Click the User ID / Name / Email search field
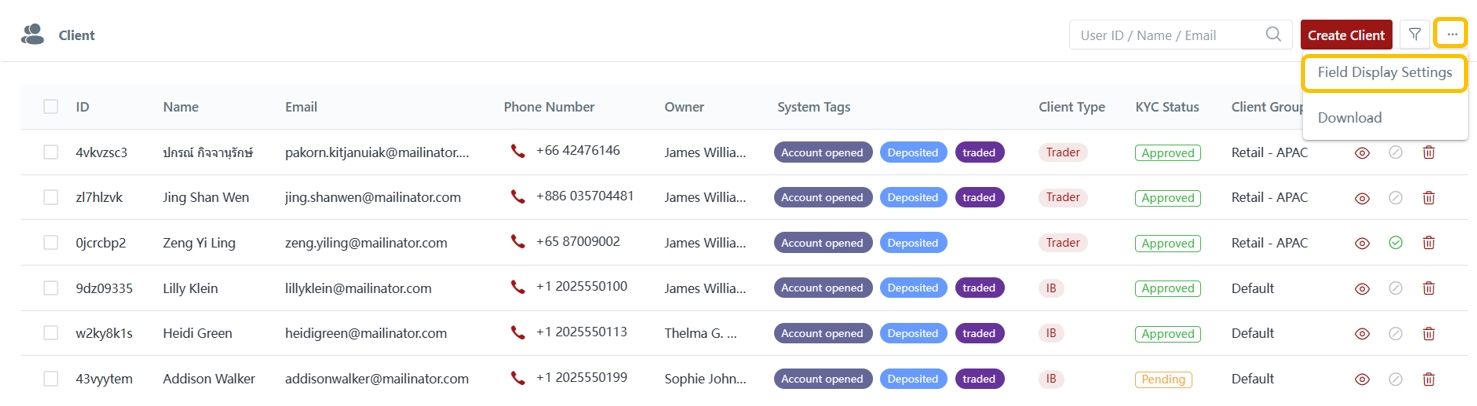The width and height of the screenshot is (1477, 406). point(1165,35)
